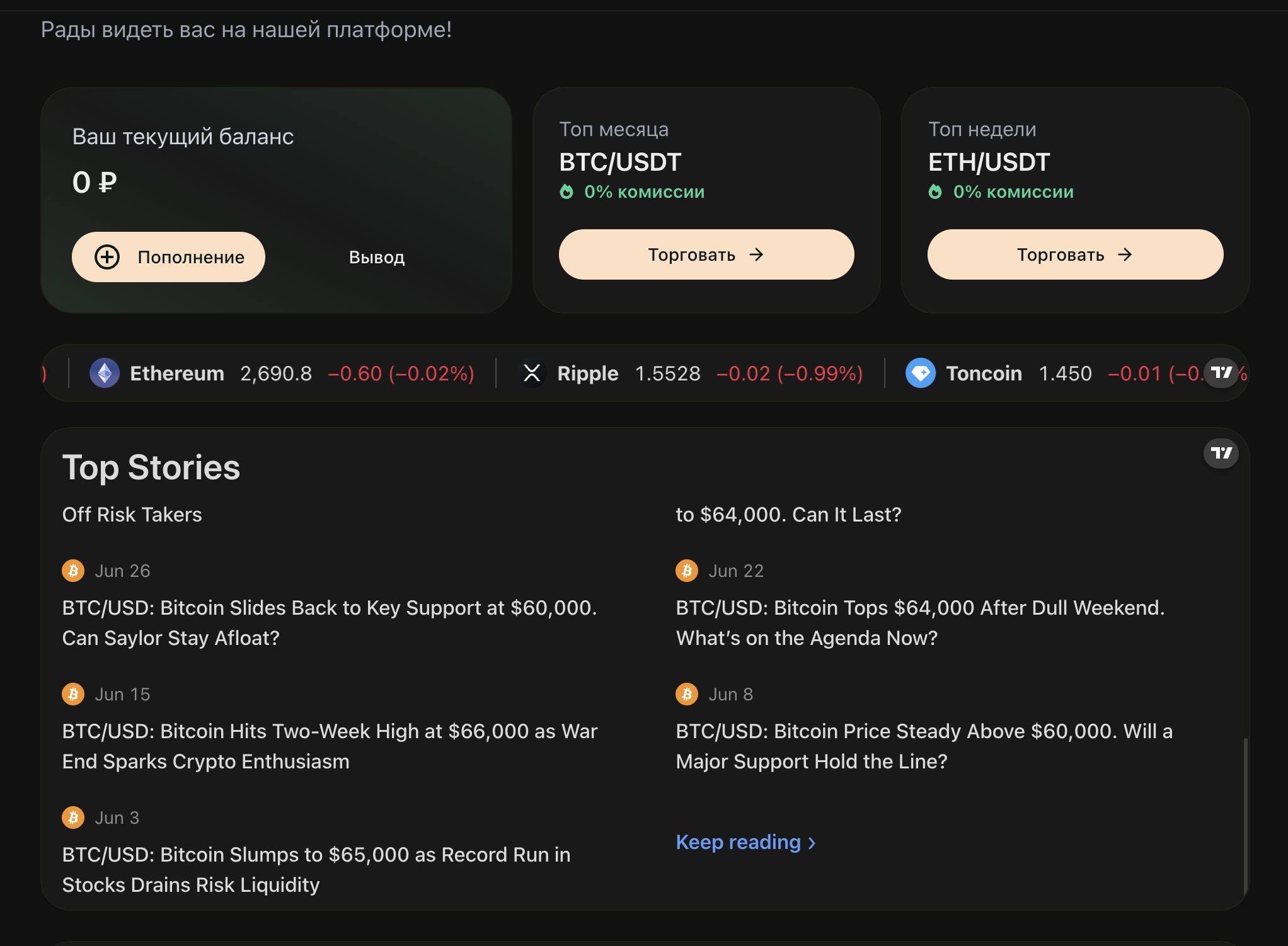The height and width of the screenshot is (946, 1288).
Task: Click the plus icon in Пополнение button
Action: click(107, 257)
